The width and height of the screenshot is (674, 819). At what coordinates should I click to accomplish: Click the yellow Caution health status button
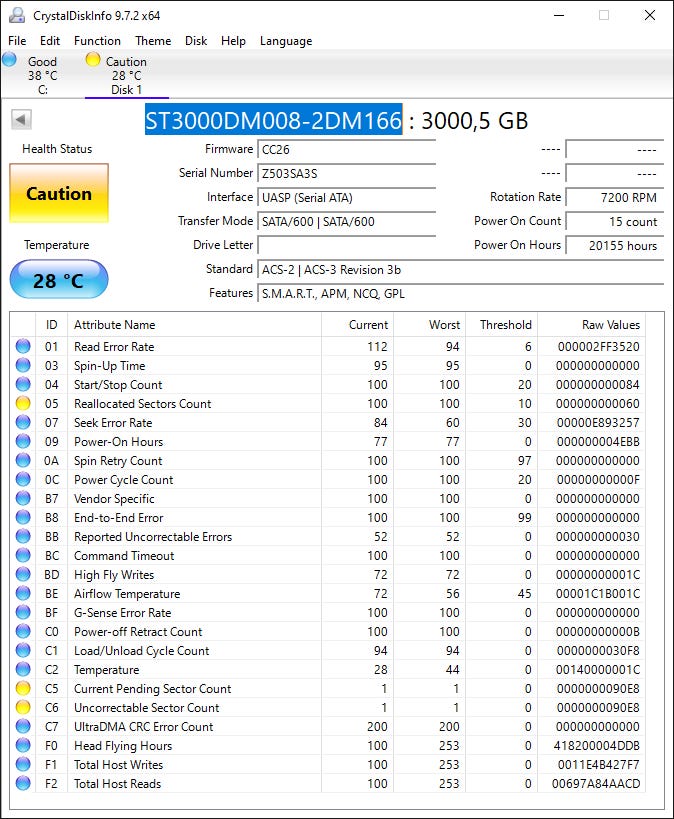point(59,194)
